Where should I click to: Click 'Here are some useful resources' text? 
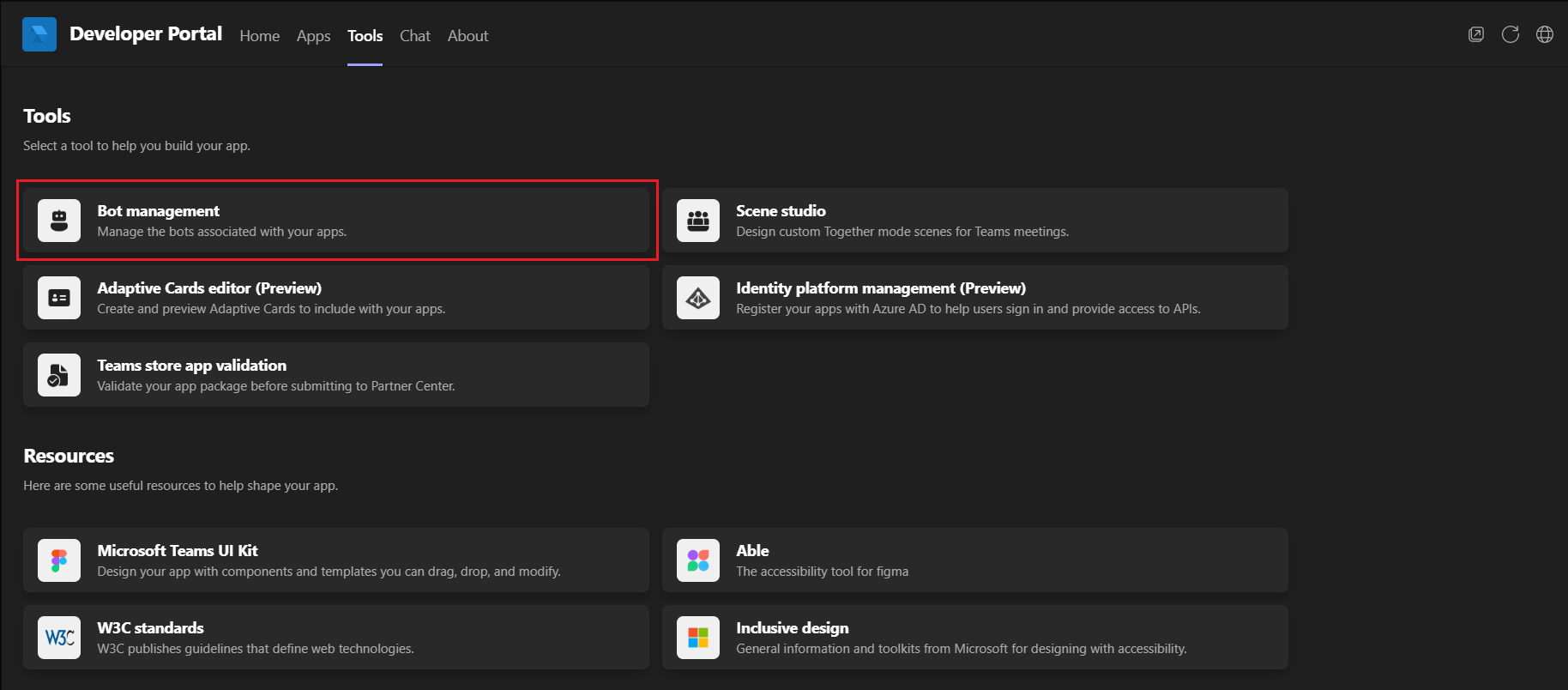[180, 486]
